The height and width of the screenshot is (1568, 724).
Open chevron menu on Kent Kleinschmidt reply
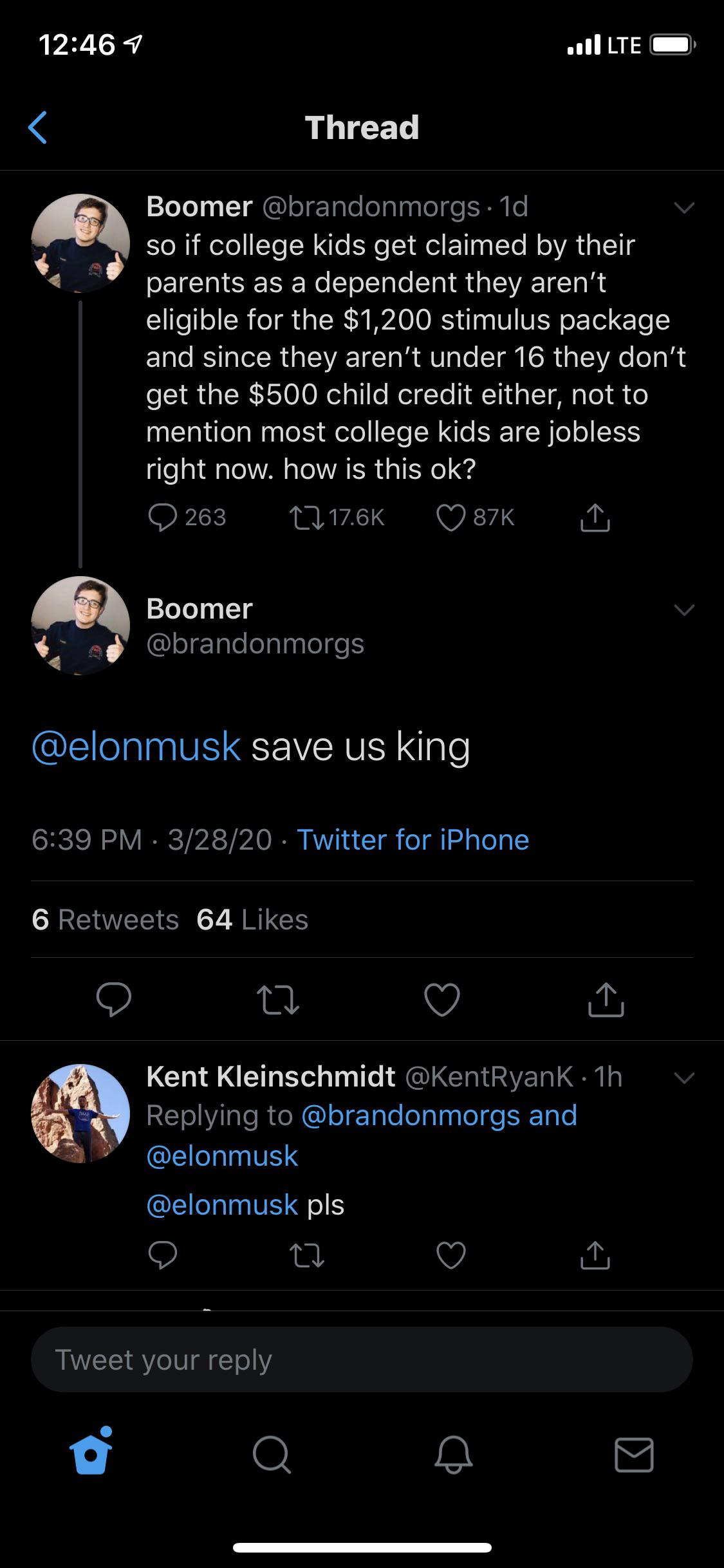point(683,1077)
